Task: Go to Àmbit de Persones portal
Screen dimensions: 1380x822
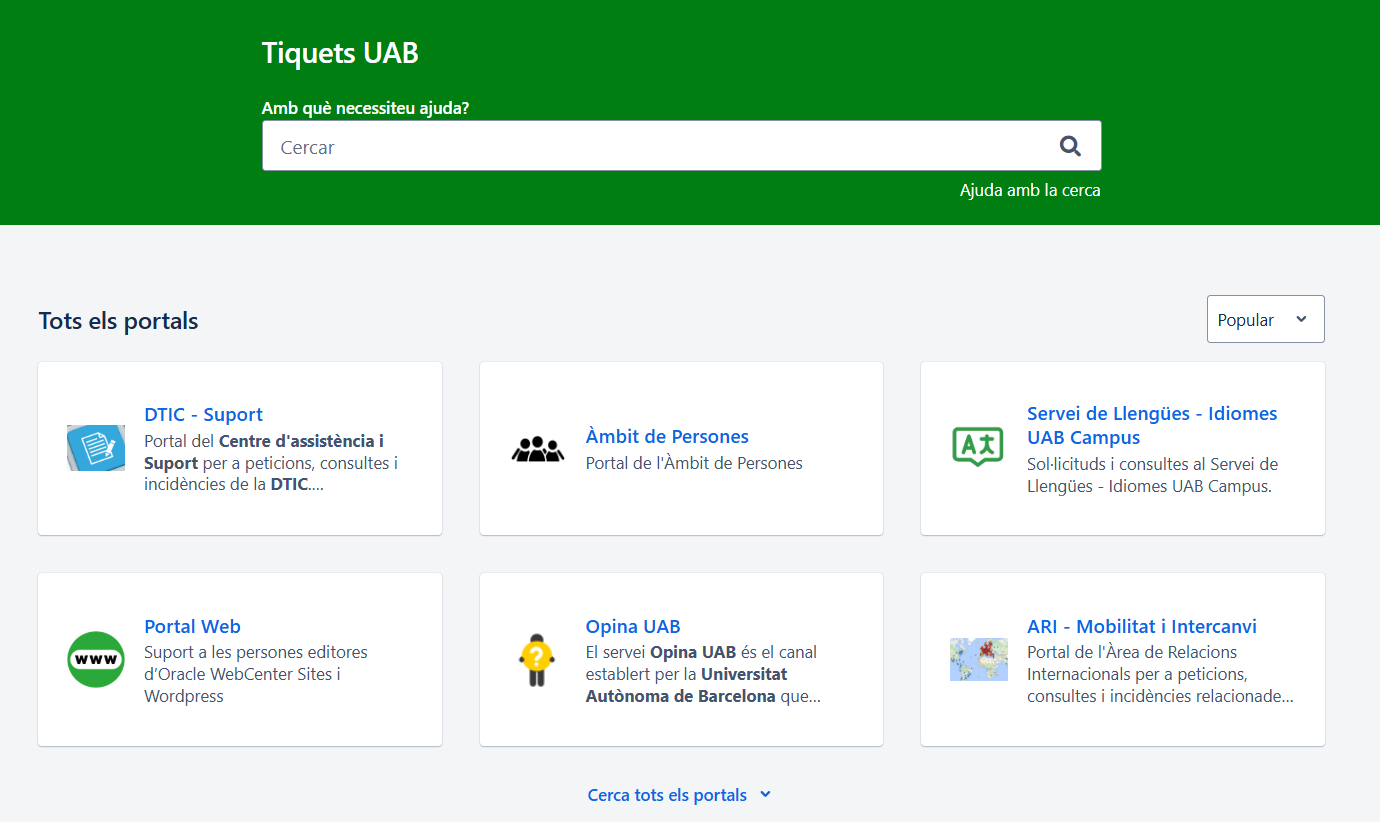Action: (667, 436)
